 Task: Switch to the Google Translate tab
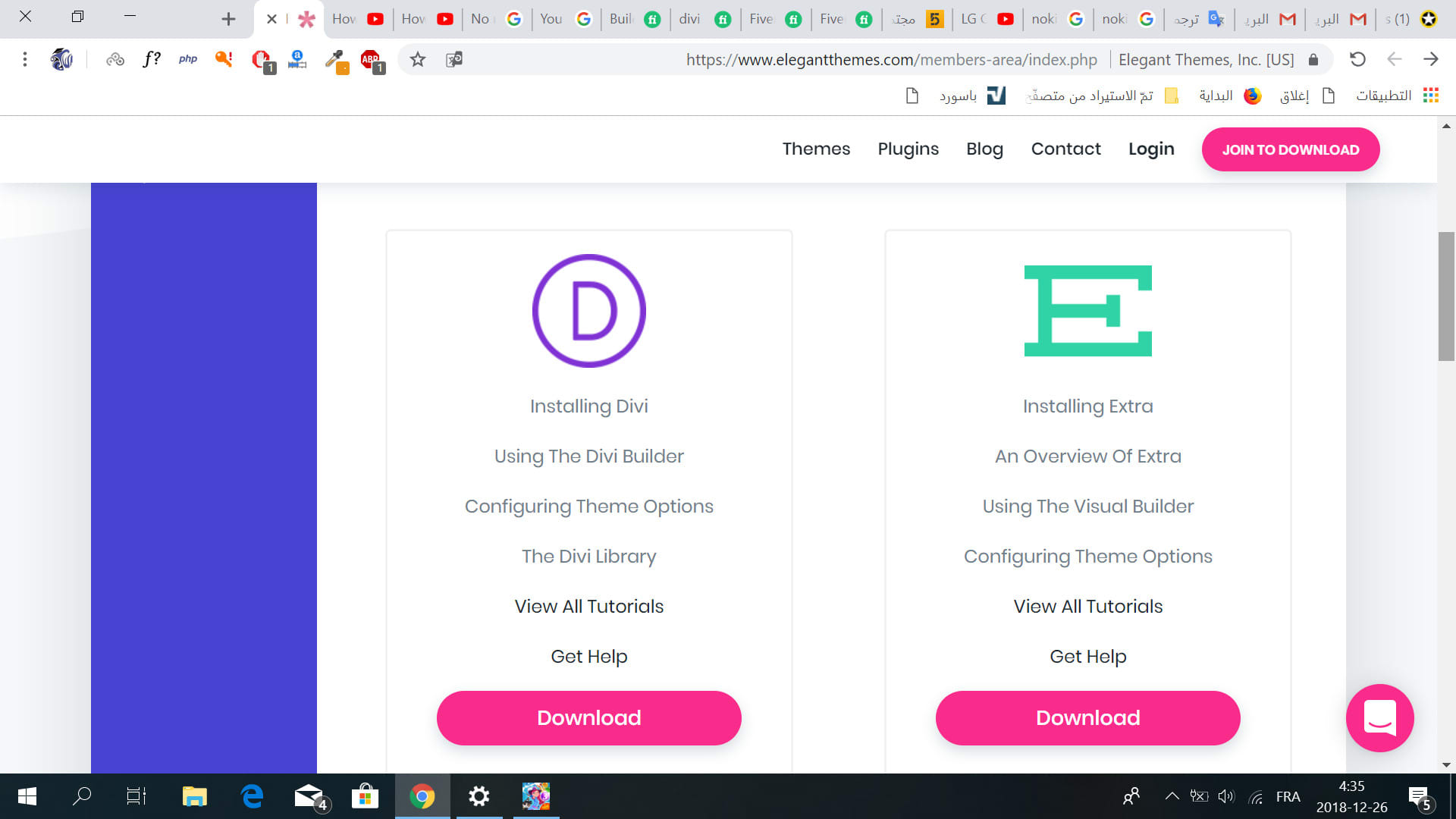1198,19
